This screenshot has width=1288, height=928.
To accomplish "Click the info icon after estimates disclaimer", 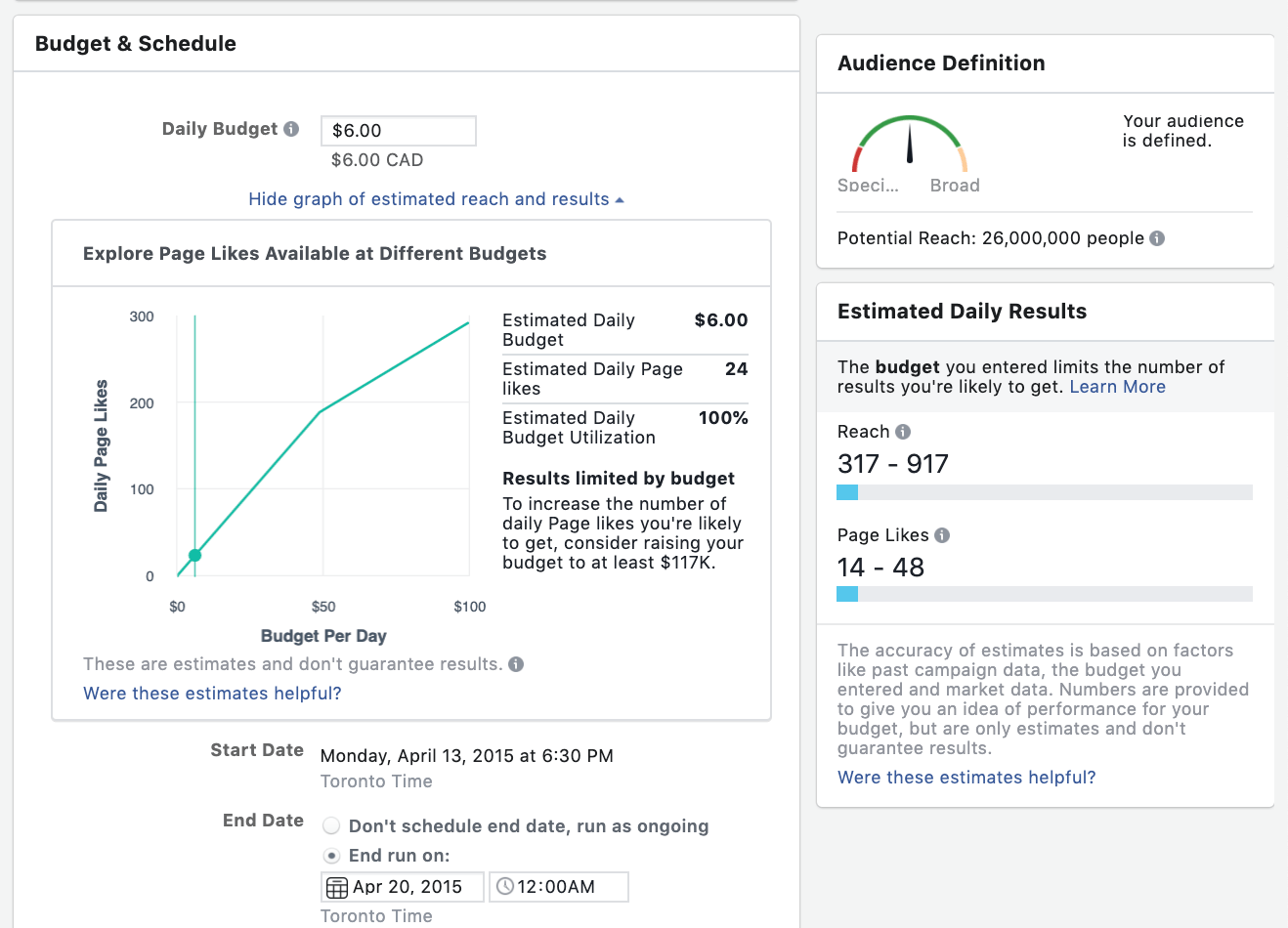I will click(516, 664).
